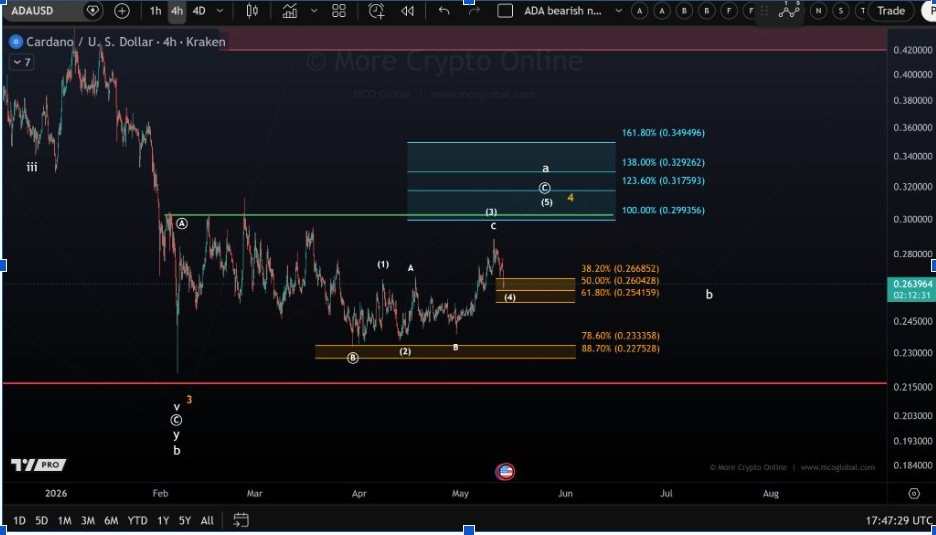Add a symbol with the plus circle icon

pyautogui.click(x=122, y=11)
